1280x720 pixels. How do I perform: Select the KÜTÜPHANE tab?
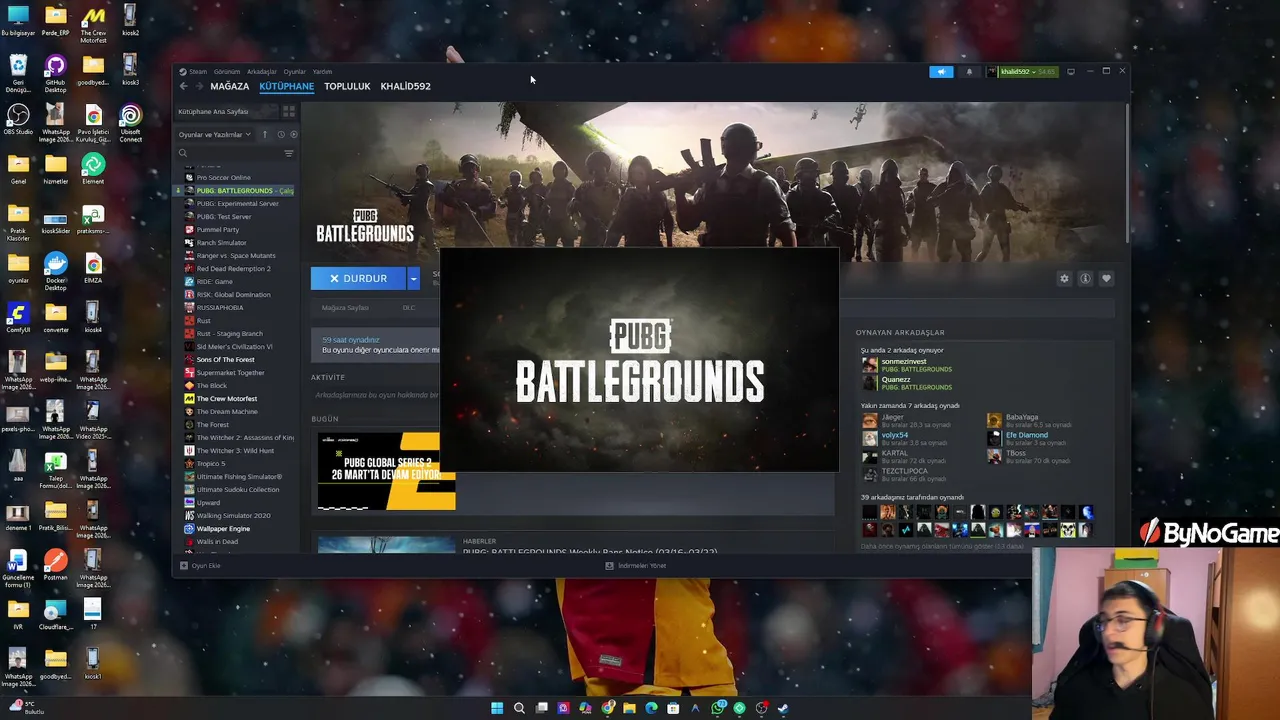point(287,86)
